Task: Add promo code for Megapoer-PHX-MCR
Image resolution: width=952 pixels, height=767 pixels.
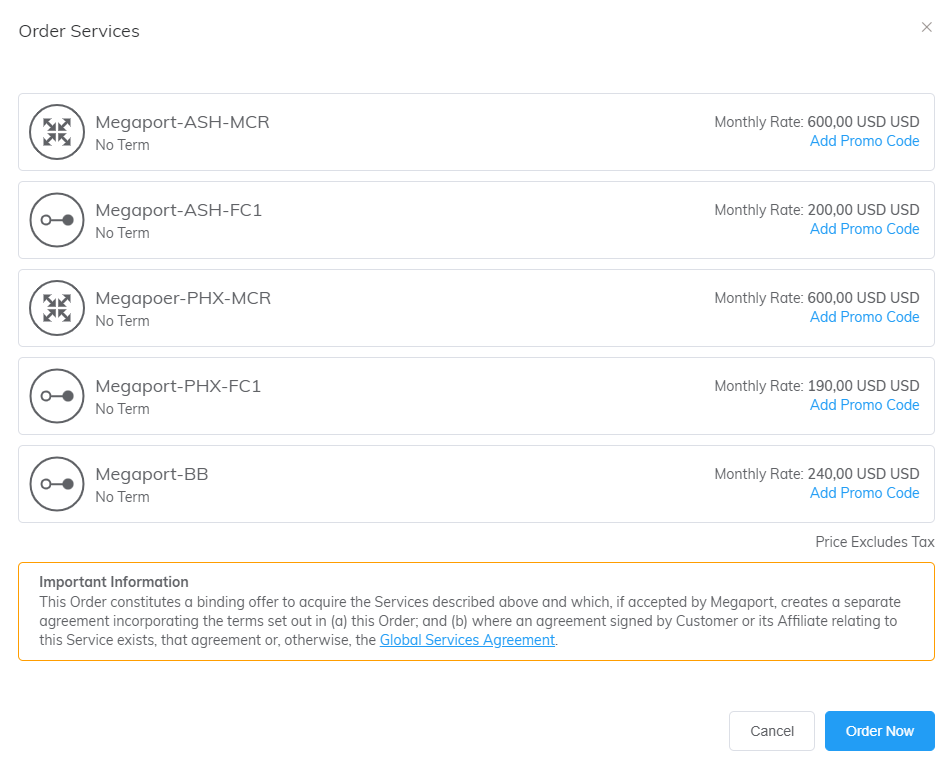Action: tap(864, 317)
